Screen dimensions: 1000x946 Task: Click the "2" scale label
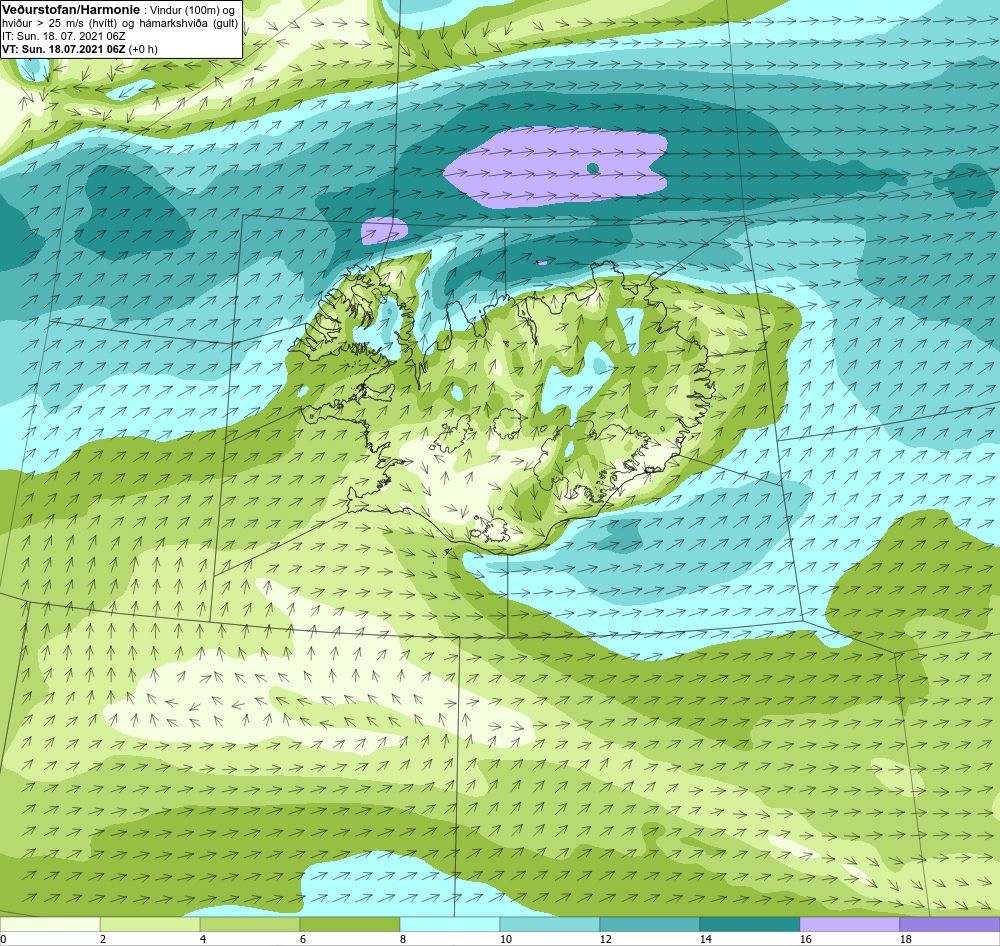pyautogui.click(x=103, y=939)
